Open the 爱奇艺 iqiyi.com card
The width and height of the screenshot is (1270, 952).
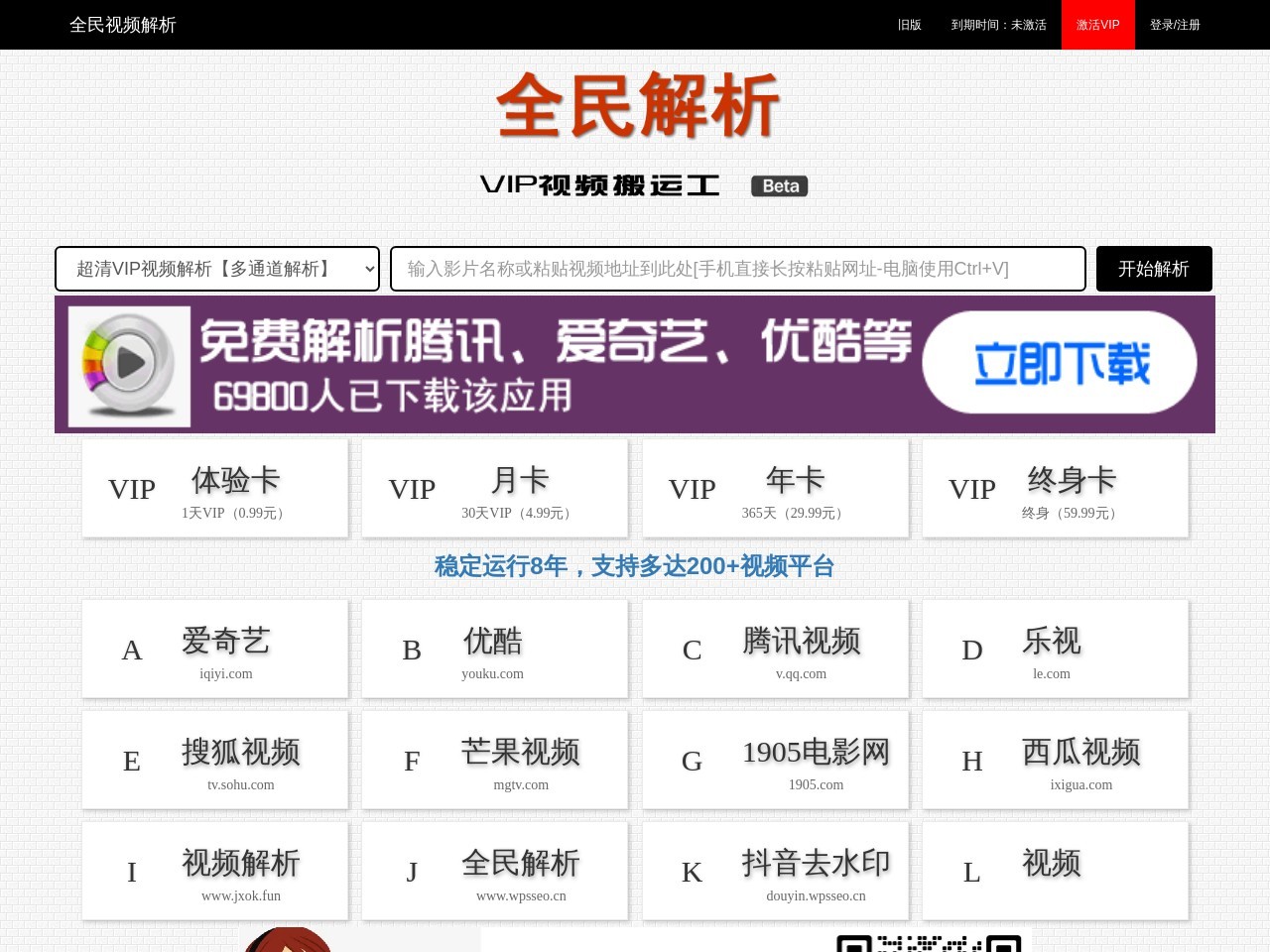tap(215, 650)
